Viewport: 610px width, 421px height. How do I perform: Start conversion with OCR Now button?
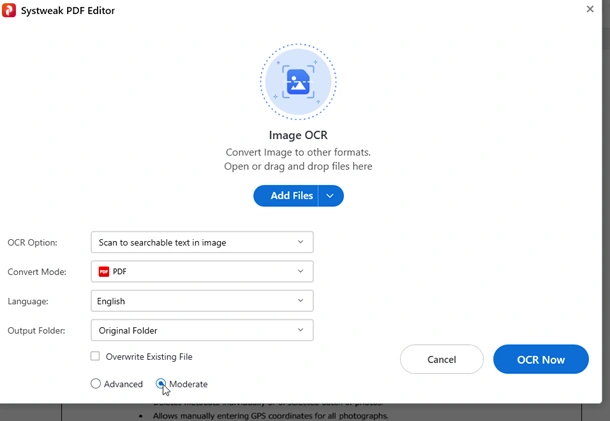click(541, 359)
